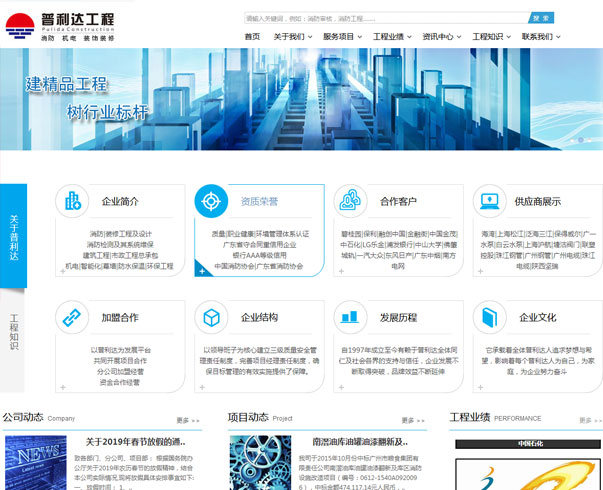Screen dimensions: 603x490
Task: Expand the 关于我们 navigation dropdown
Action: pos(288,37)
